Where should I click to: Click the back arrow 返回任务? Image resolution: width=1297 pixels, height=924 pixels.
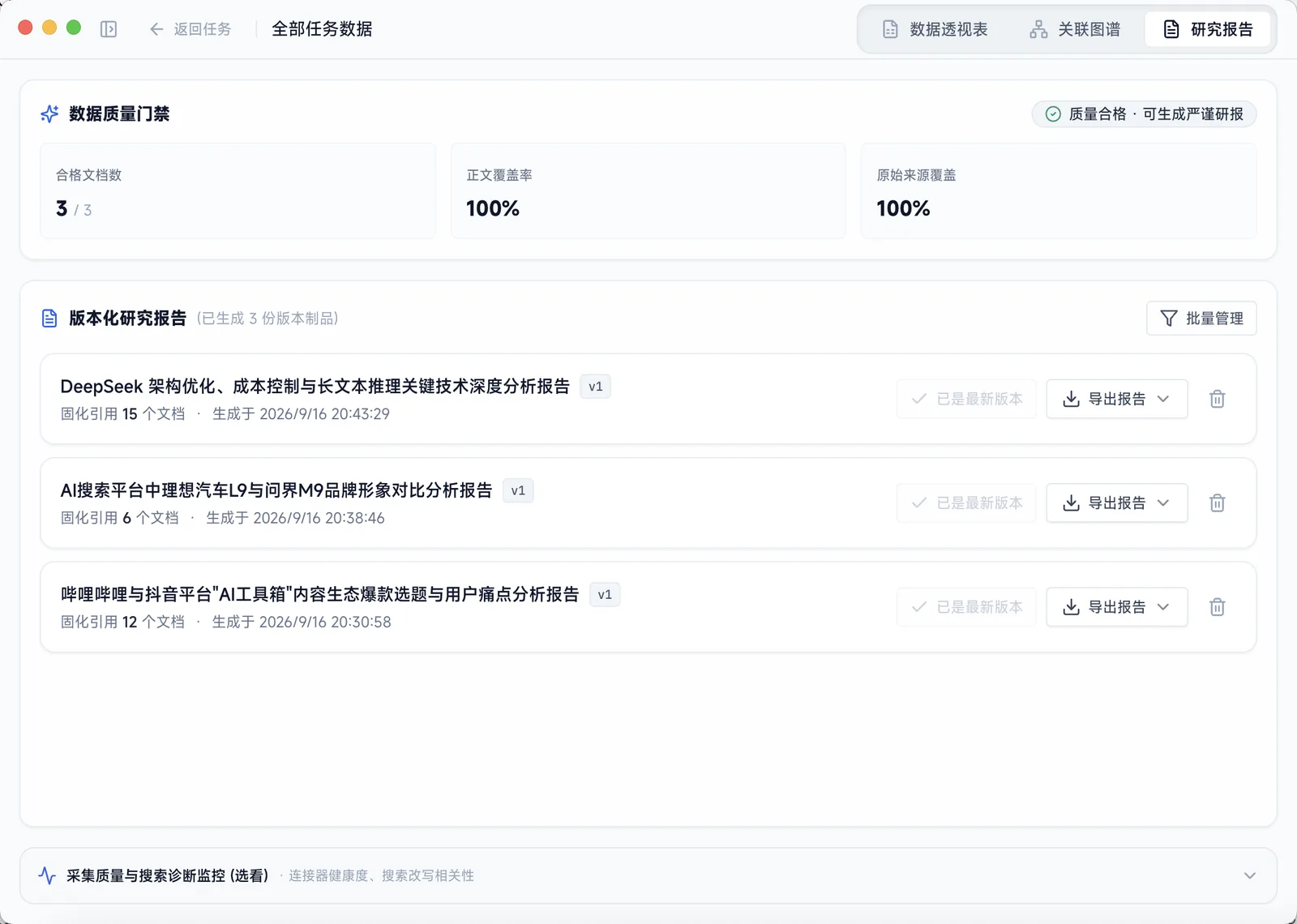190,29
